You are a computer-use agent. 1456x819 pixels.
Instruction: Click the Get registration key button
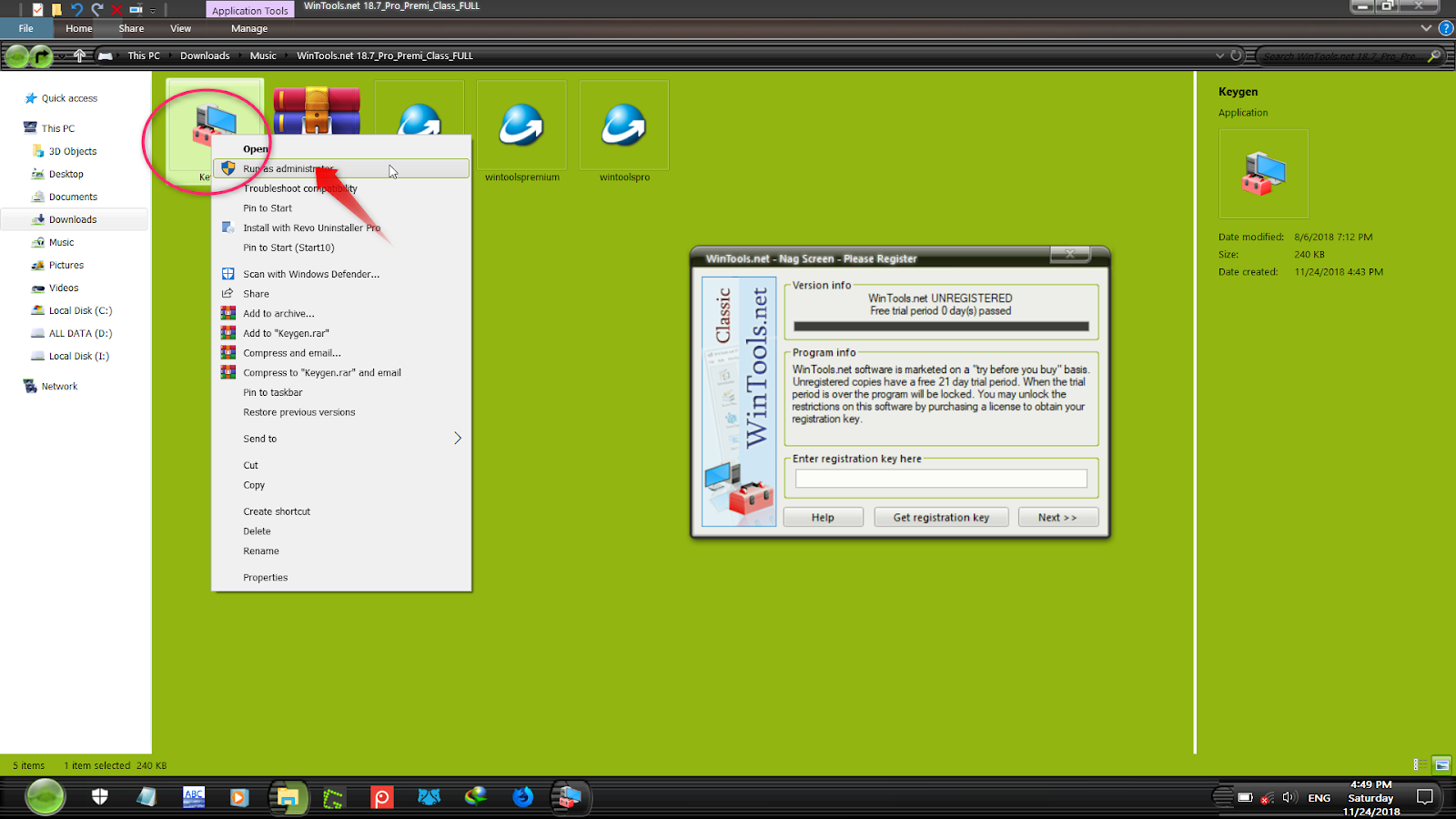941,517
